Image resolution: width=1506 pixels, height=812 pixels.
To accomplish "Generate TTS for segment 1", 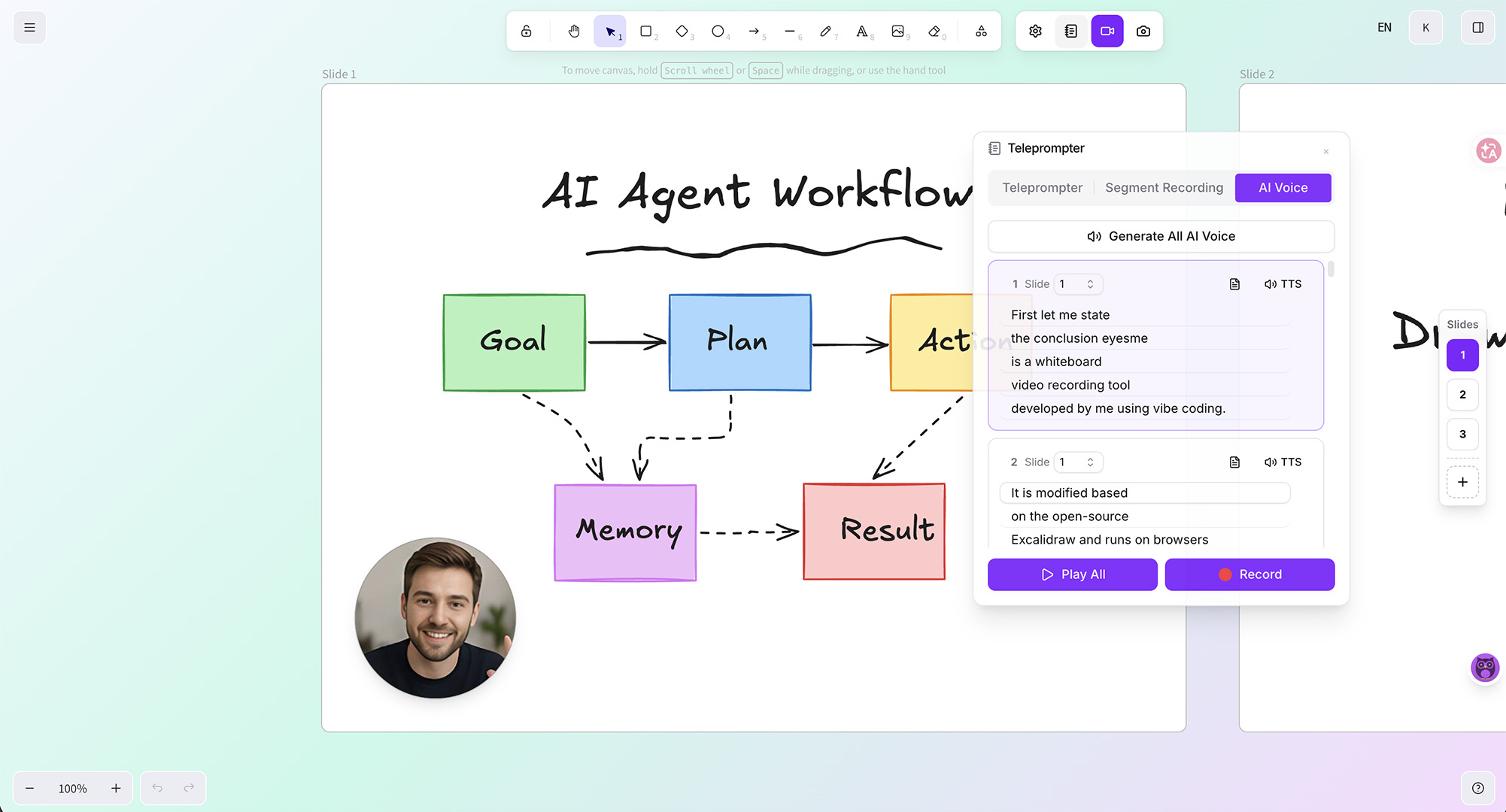I will point(1283,284).
